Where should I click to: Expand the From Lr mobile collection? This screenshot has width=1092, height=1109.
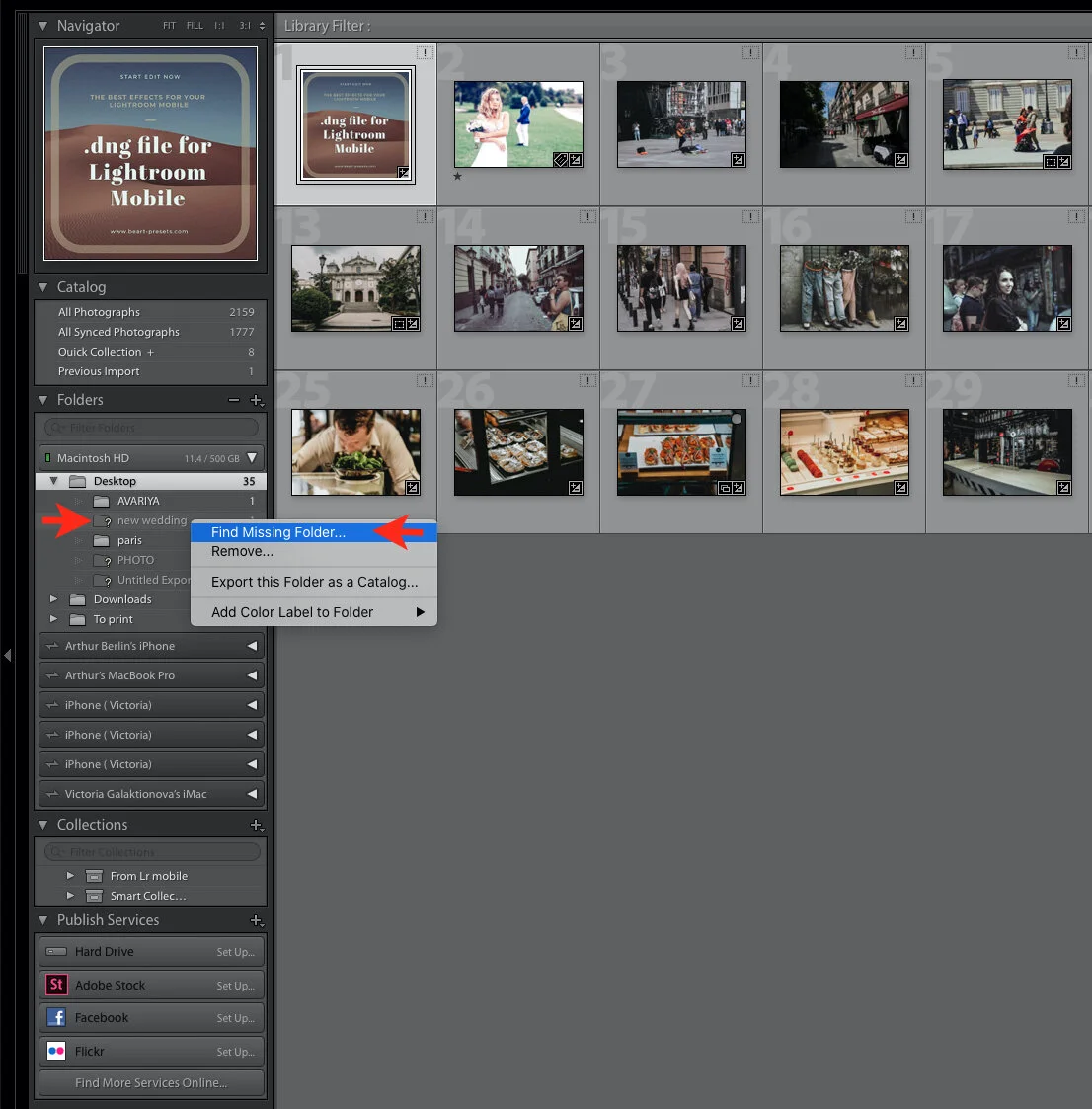(x=69, y=876)
